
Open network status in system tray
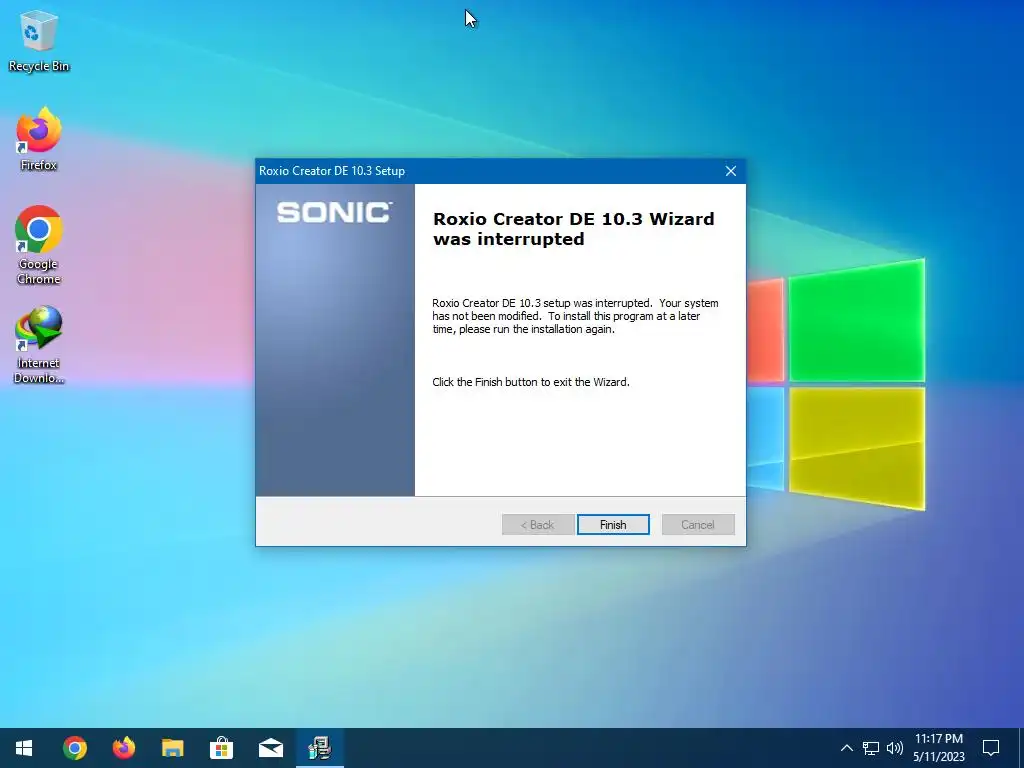871,748
